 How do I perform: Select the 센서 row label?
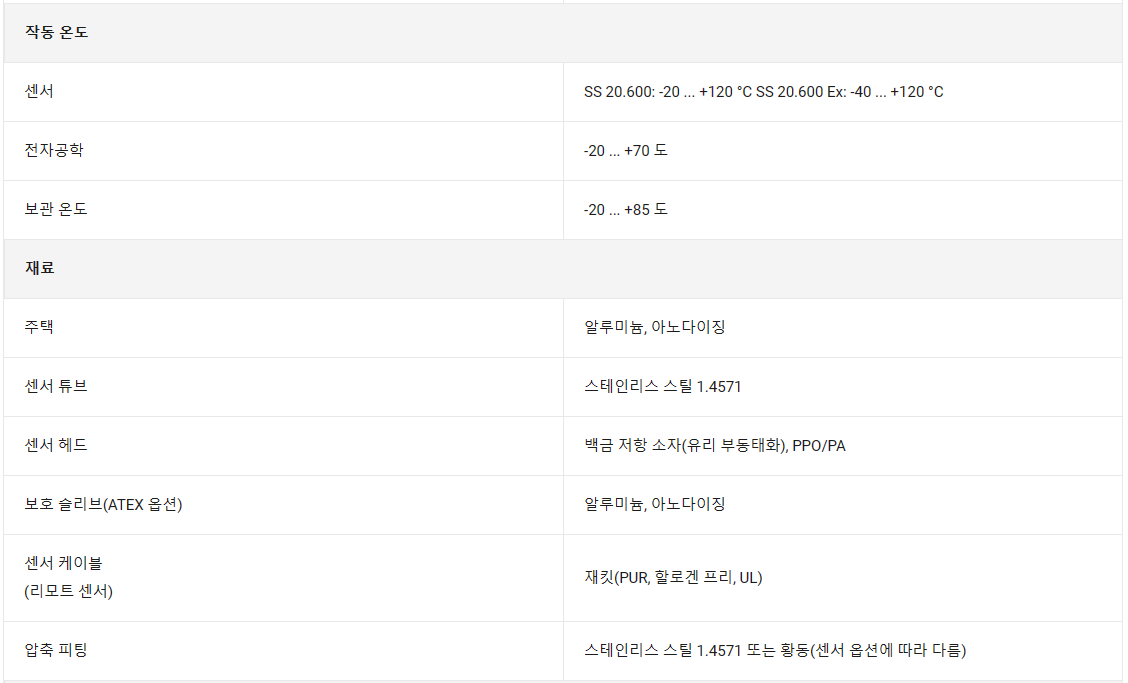[39, 91]
